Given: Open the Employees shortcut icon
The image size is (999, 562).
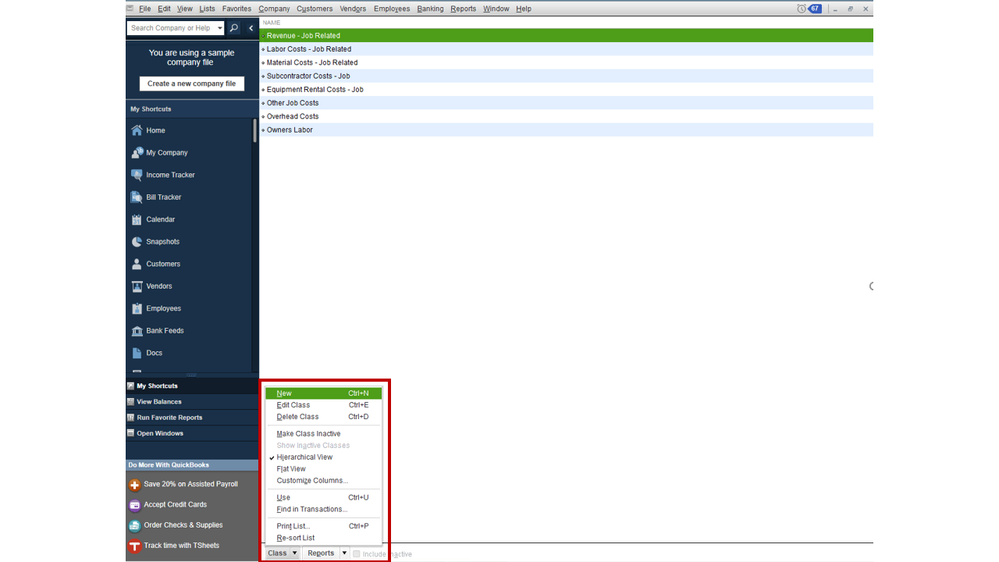Looking at the screenshot, I should click(137, 308).
